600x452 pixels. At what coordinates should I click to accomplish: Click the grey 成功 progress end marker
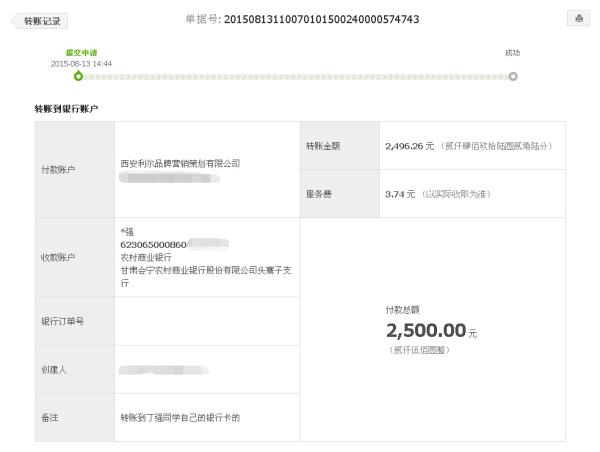(513, 77)
